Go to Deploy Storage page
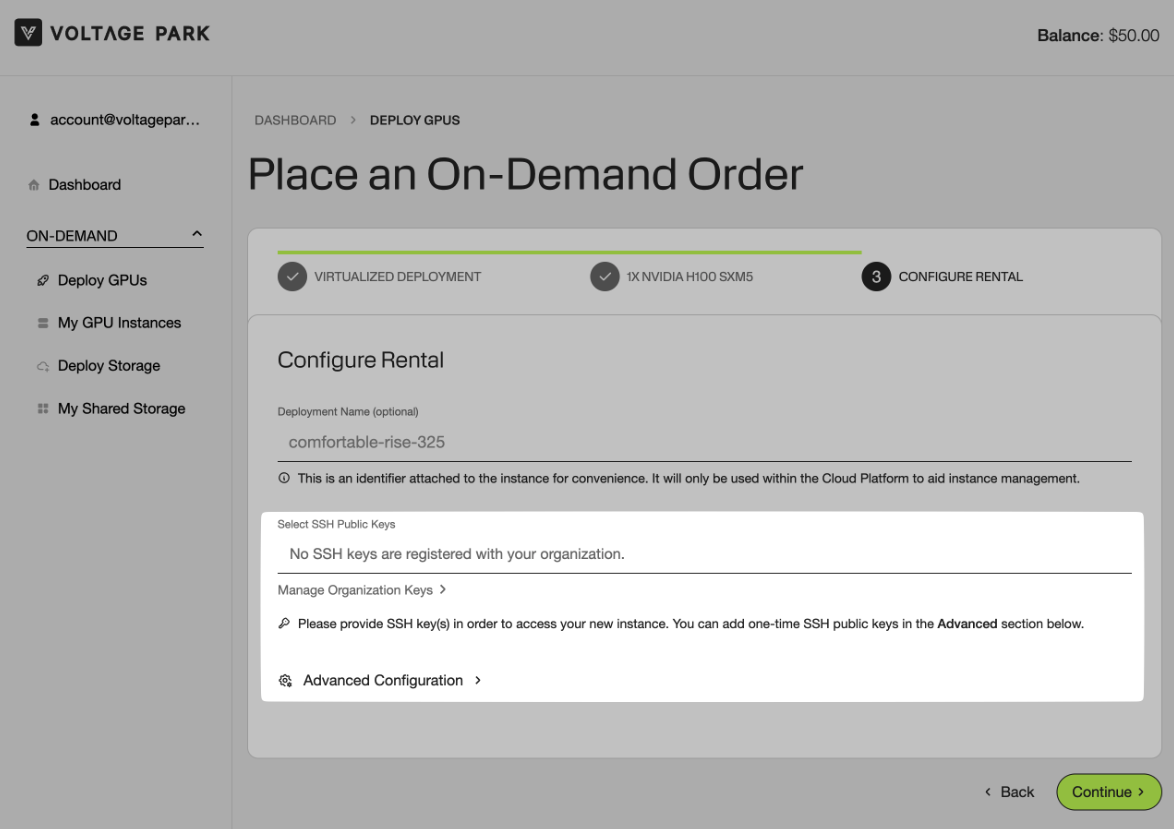 pyautogui.click(x=109, y=366)
